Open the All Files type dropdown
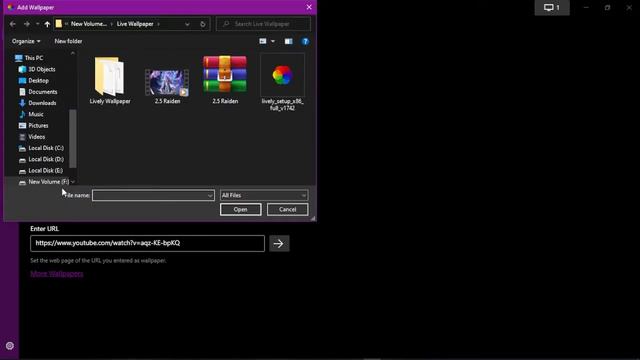The width and height of the screenshot is (640, 360). coord(264,196)
